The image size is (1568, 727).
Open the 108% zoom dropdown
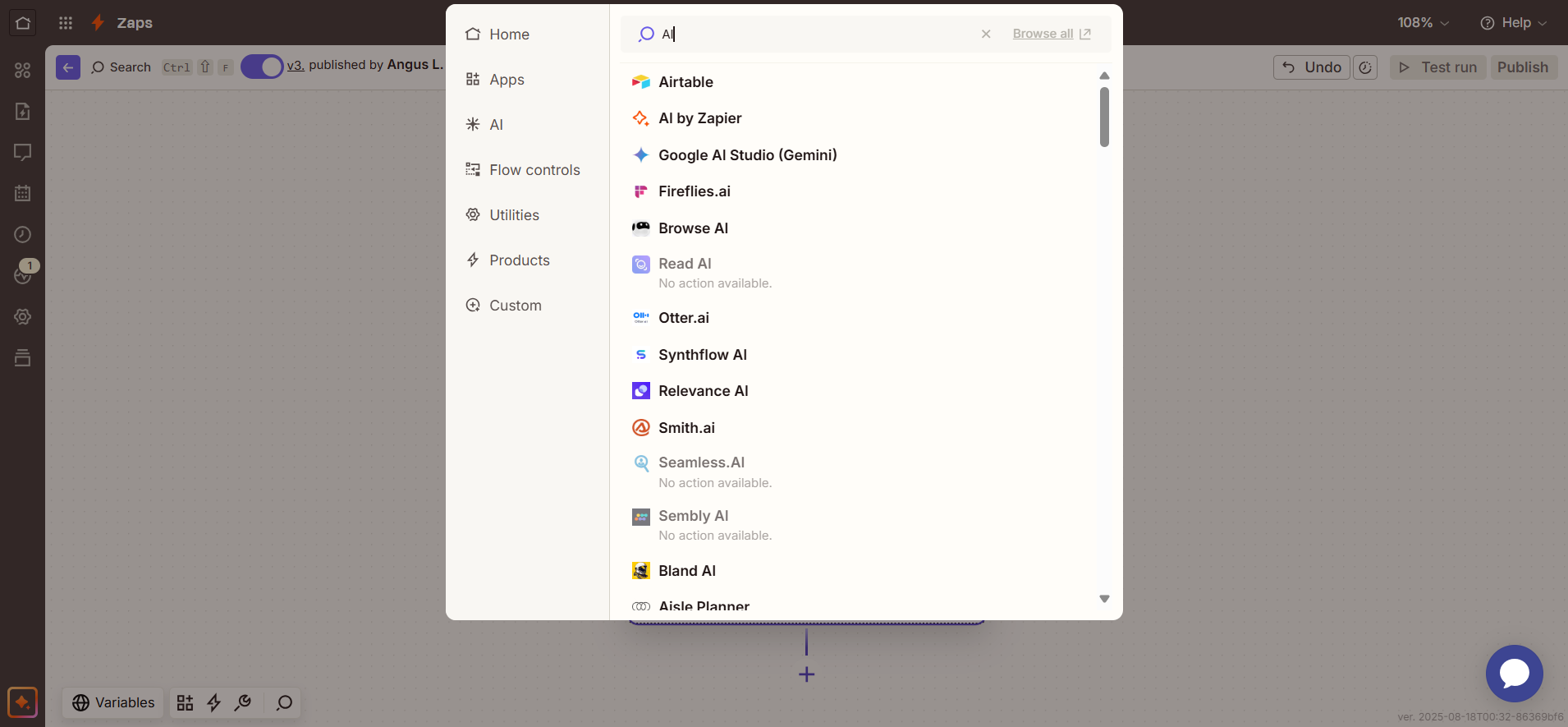1424,23
